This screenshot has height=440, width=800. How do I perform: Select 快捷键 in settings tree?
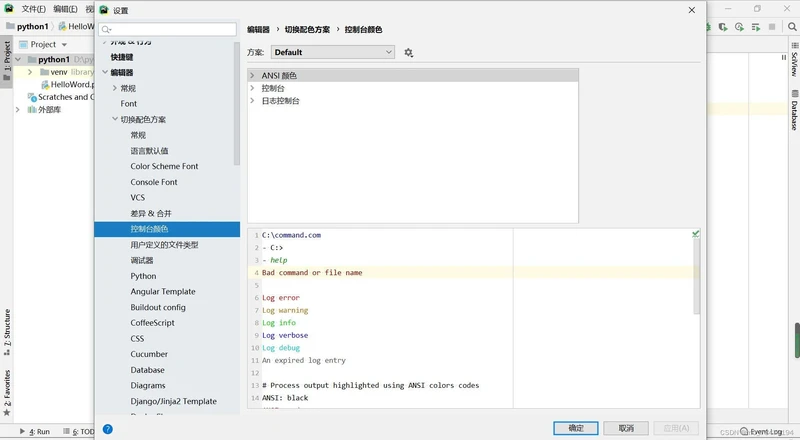(122, 57)
